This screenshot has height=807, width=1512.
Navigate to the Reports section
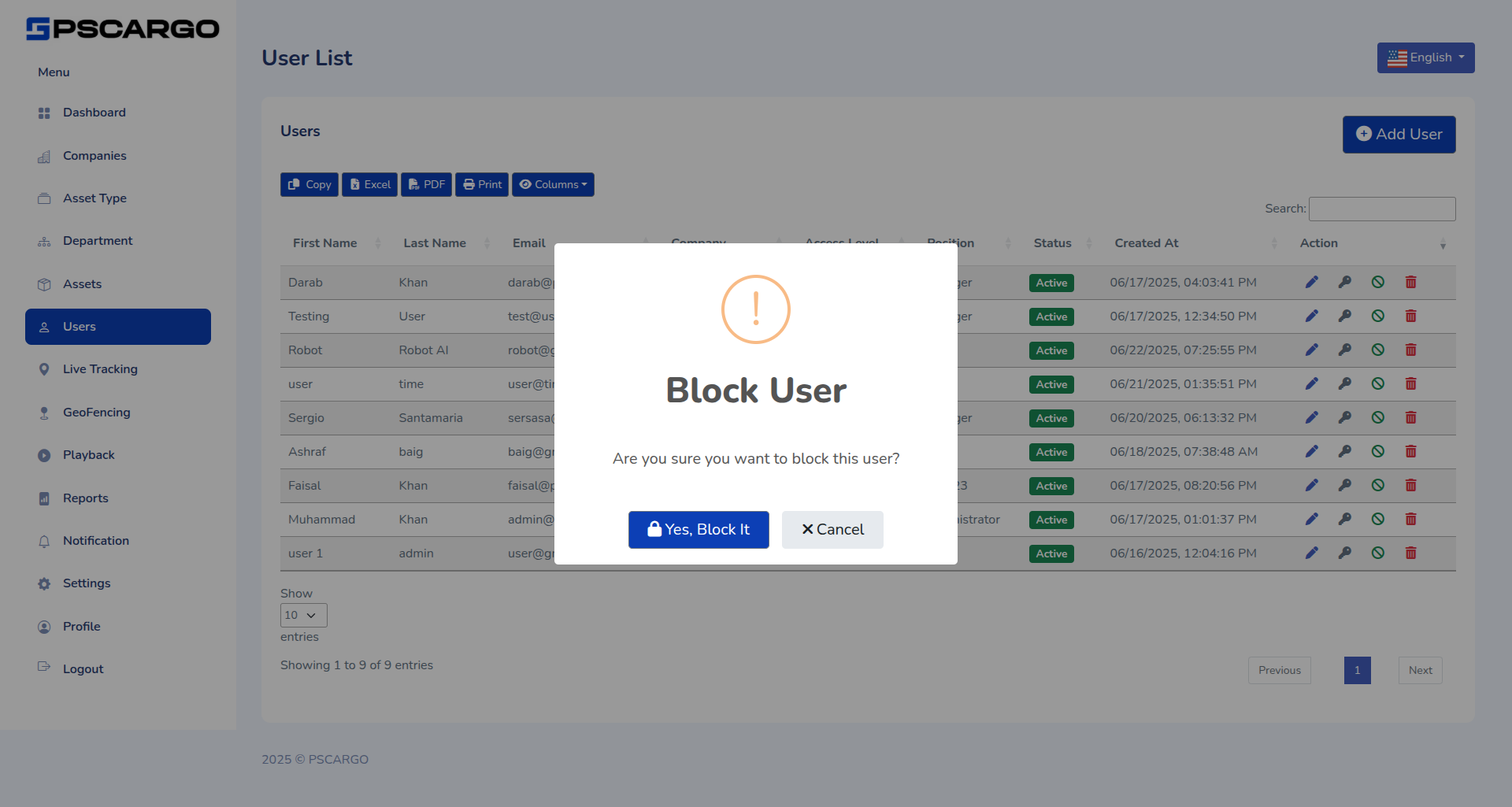click(85, 498)
